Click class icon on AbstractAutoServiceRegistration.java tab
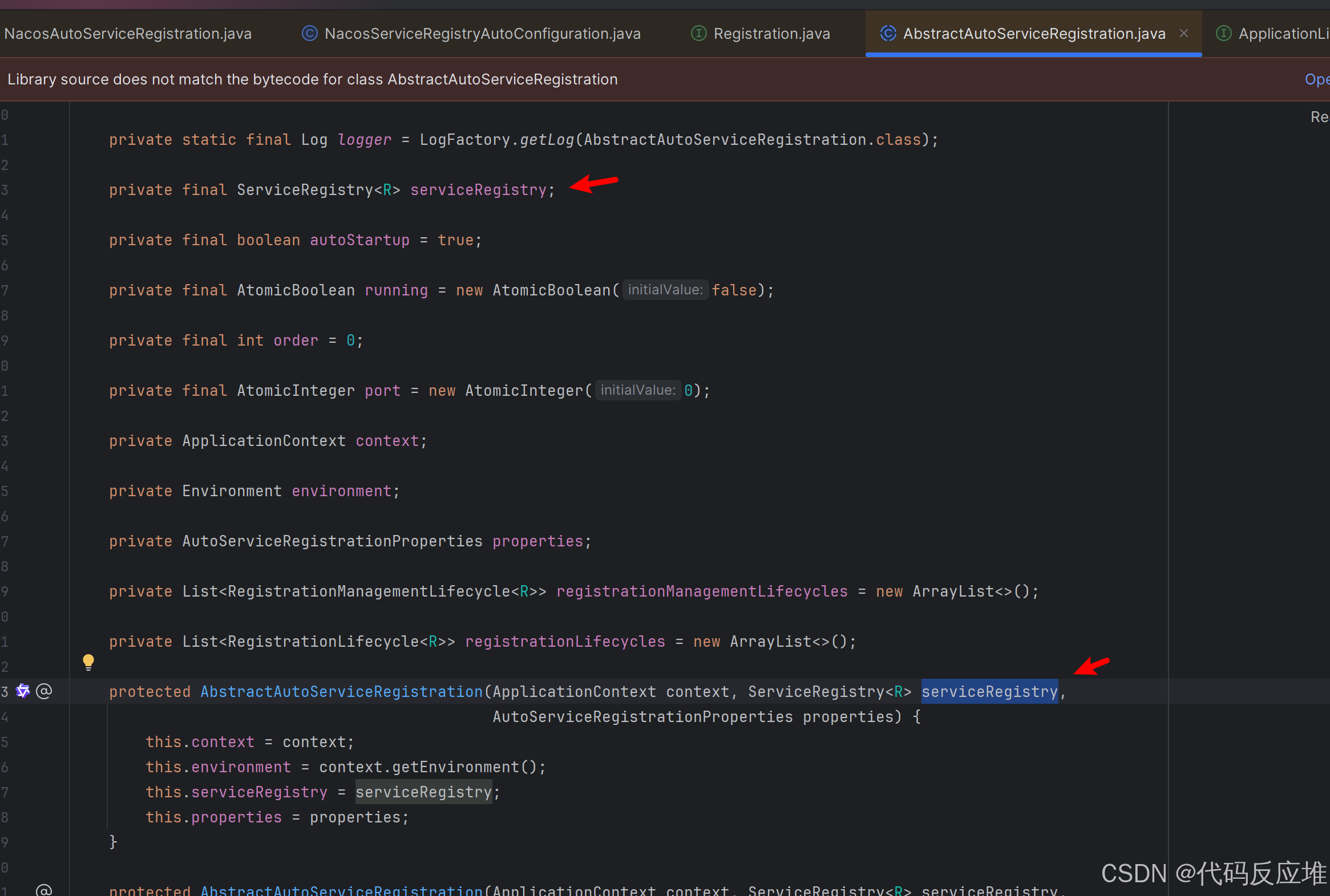This screenshot has height=896, width=1330. tap(888, 34)
